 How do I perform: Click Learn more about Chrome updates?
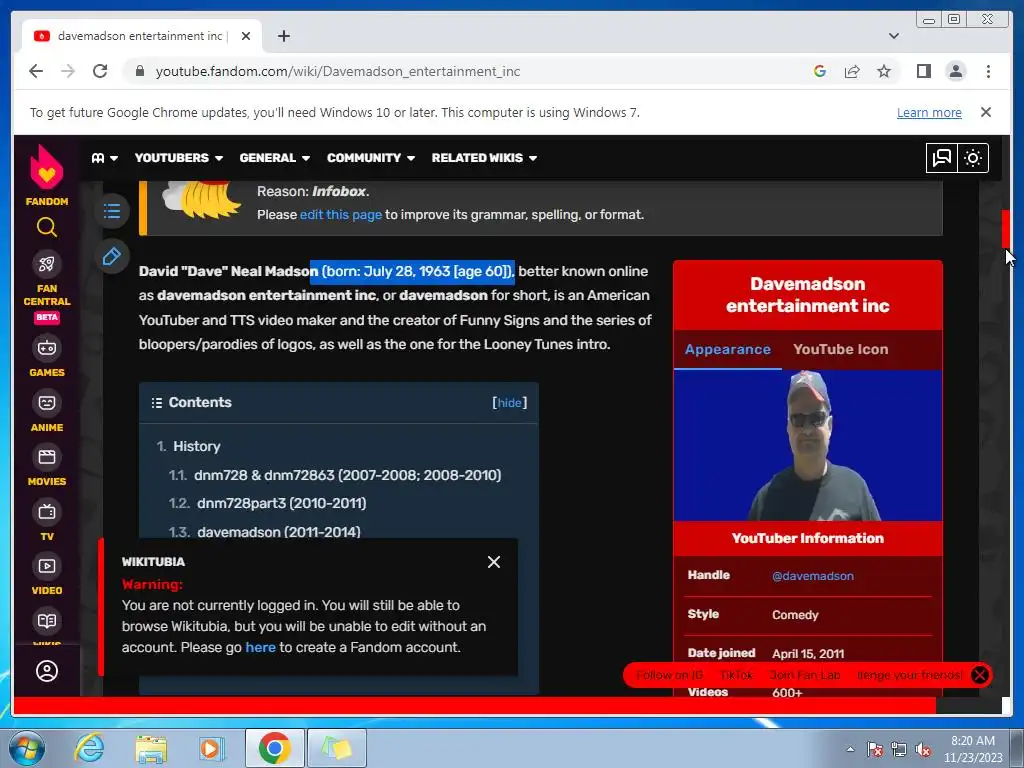[x=929, y=113]
